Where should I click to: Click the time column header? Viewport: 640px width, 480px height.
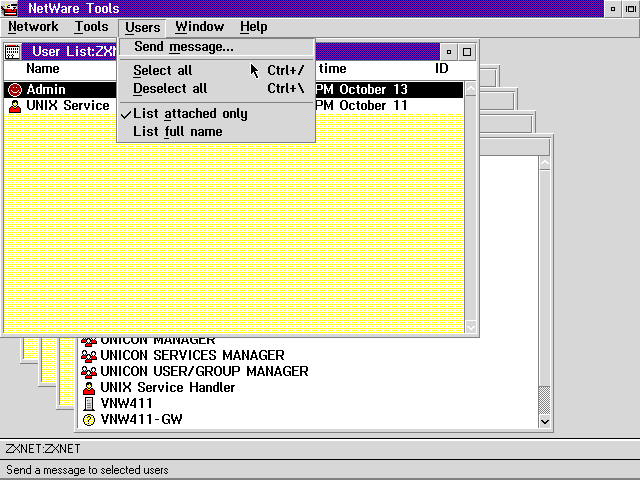click(332, 69)
